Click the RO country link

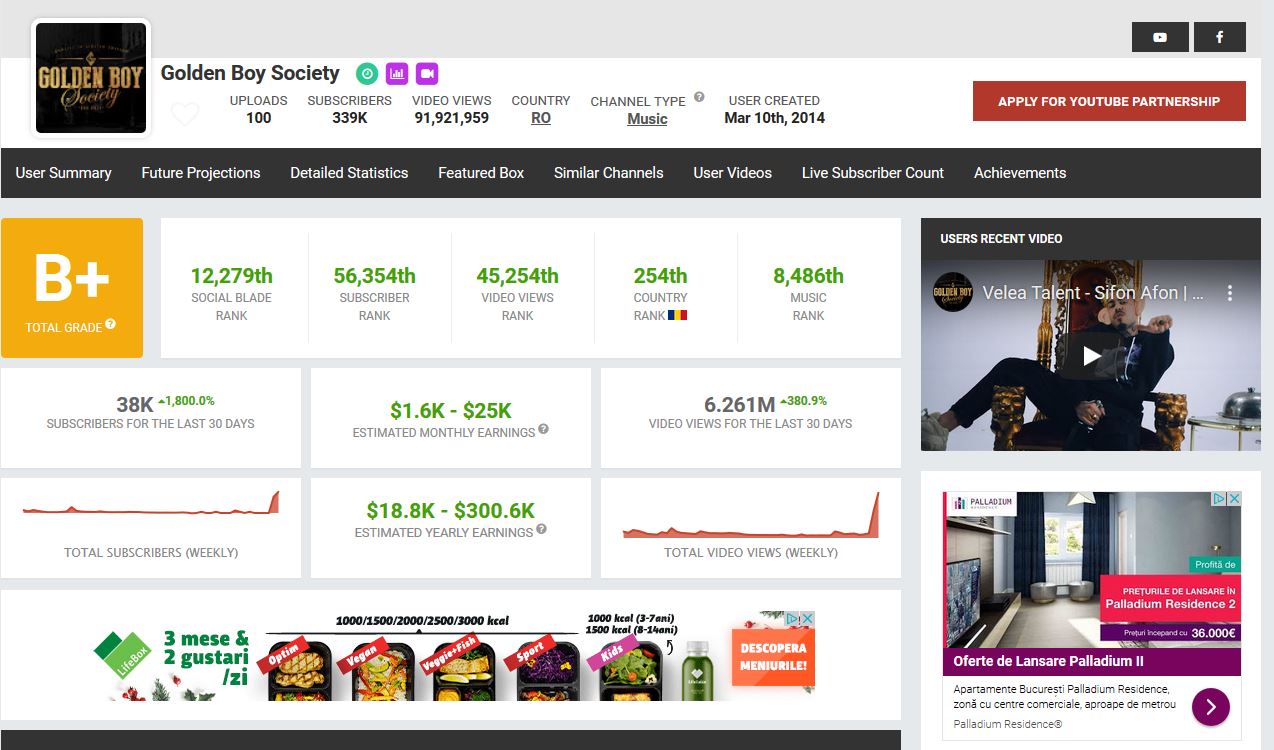[541, 118]
